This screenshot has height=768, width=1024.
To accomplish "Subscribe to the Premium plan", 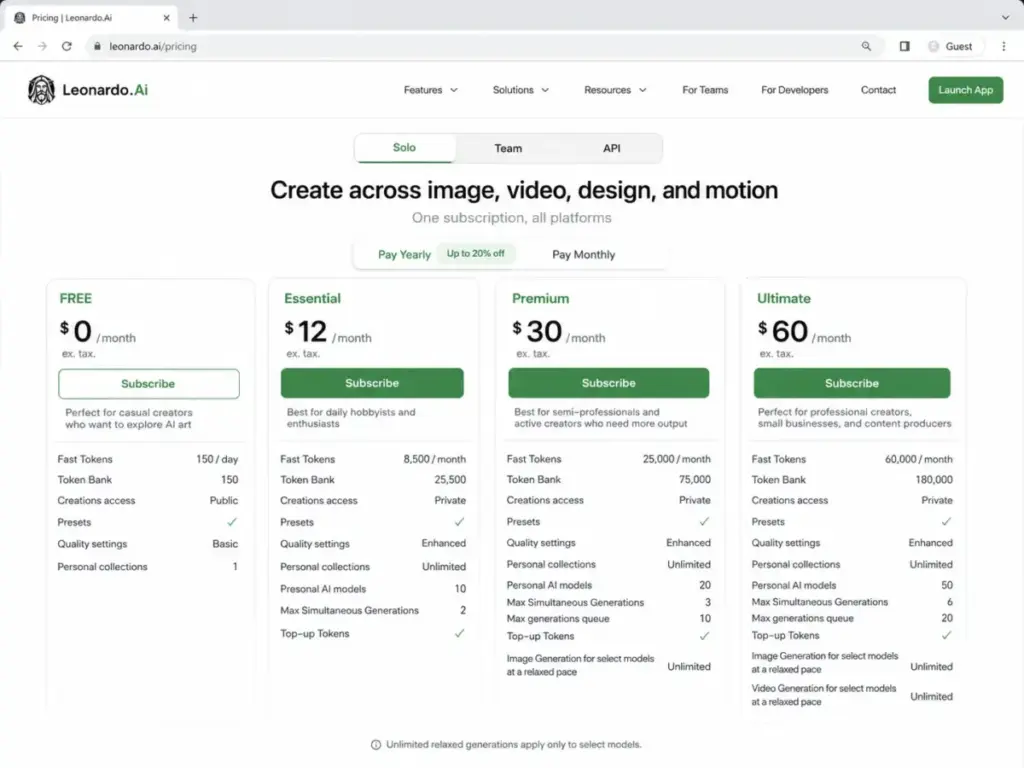I will [x=609, y=383].
